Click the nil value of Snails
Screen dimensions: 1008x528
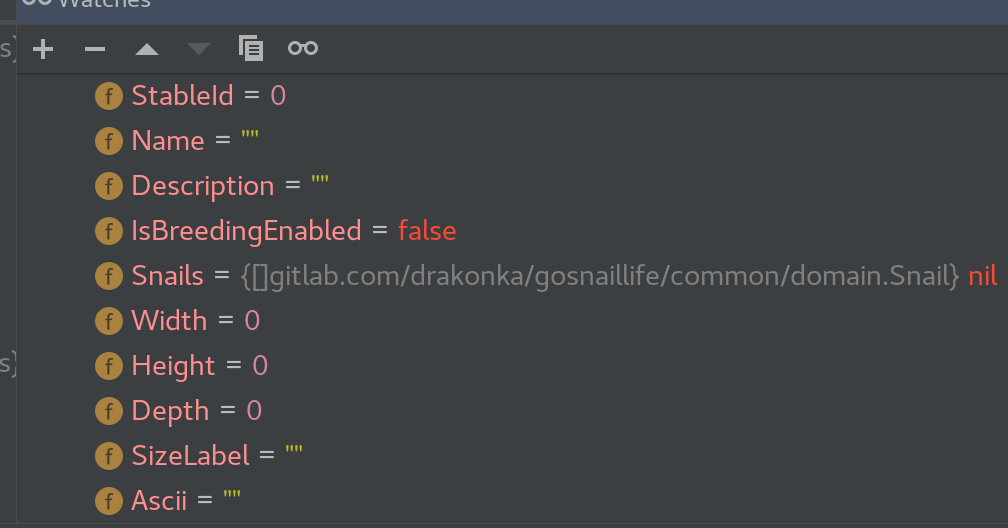(983, 276)
